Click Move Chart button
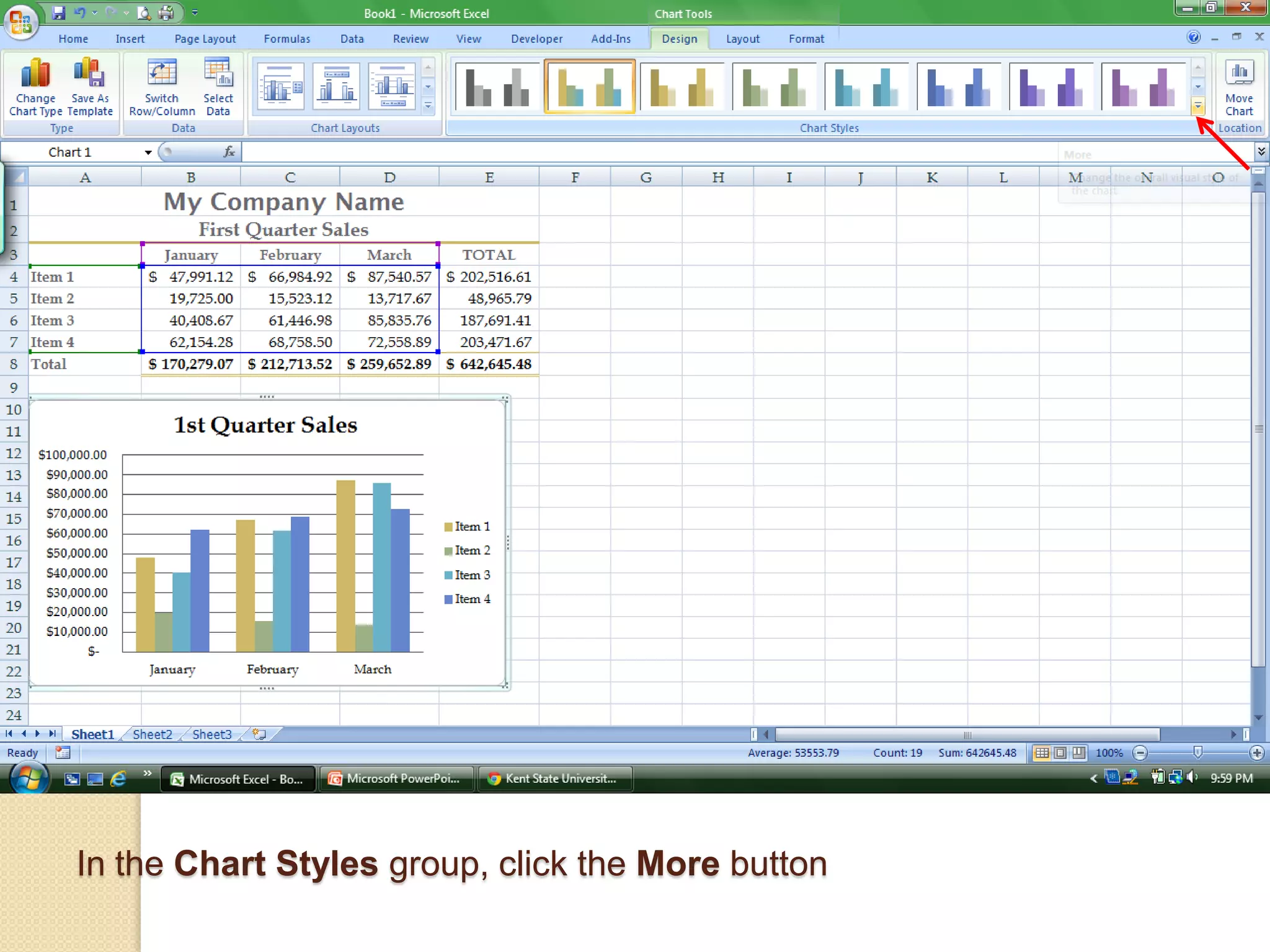 click(1239, 87)
